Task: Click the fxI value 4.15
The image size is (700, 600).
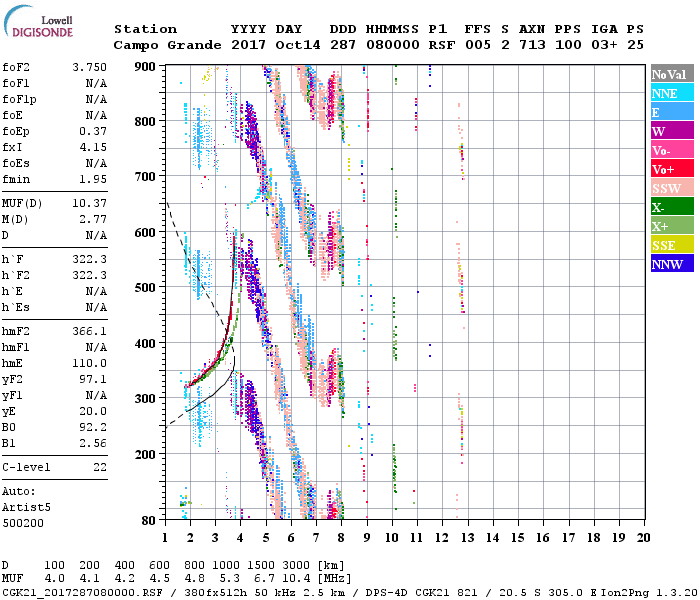Action: (x=93, y=147)
